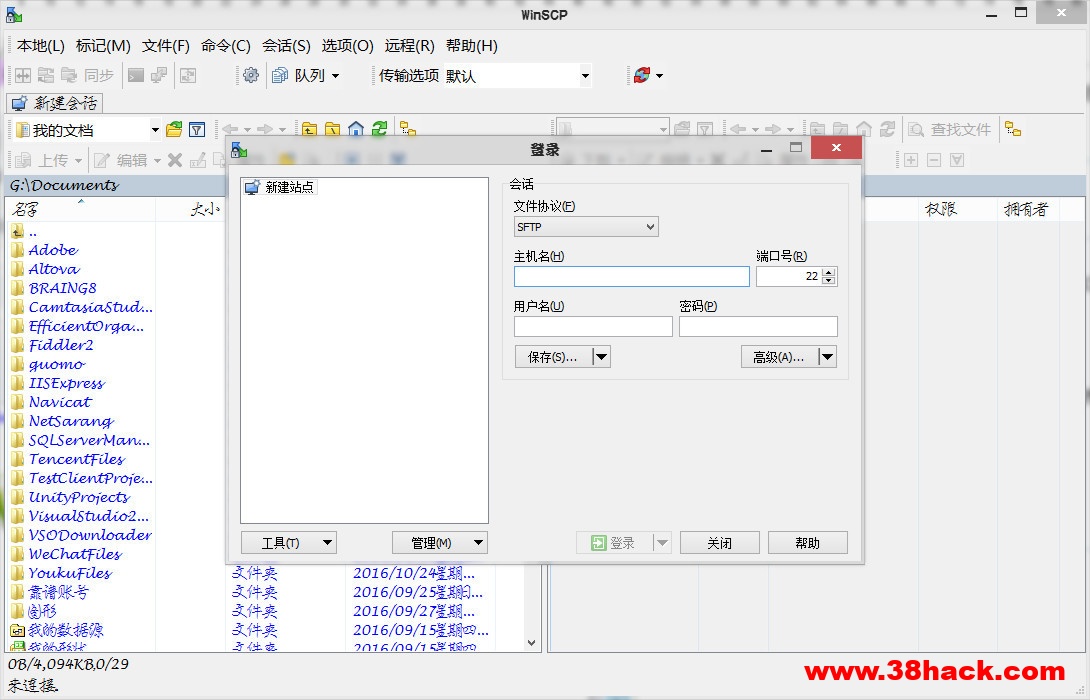This screenshot has height=700, width=1090.
Task: Click the 编辑 edit button
Action: click(127, 161)
